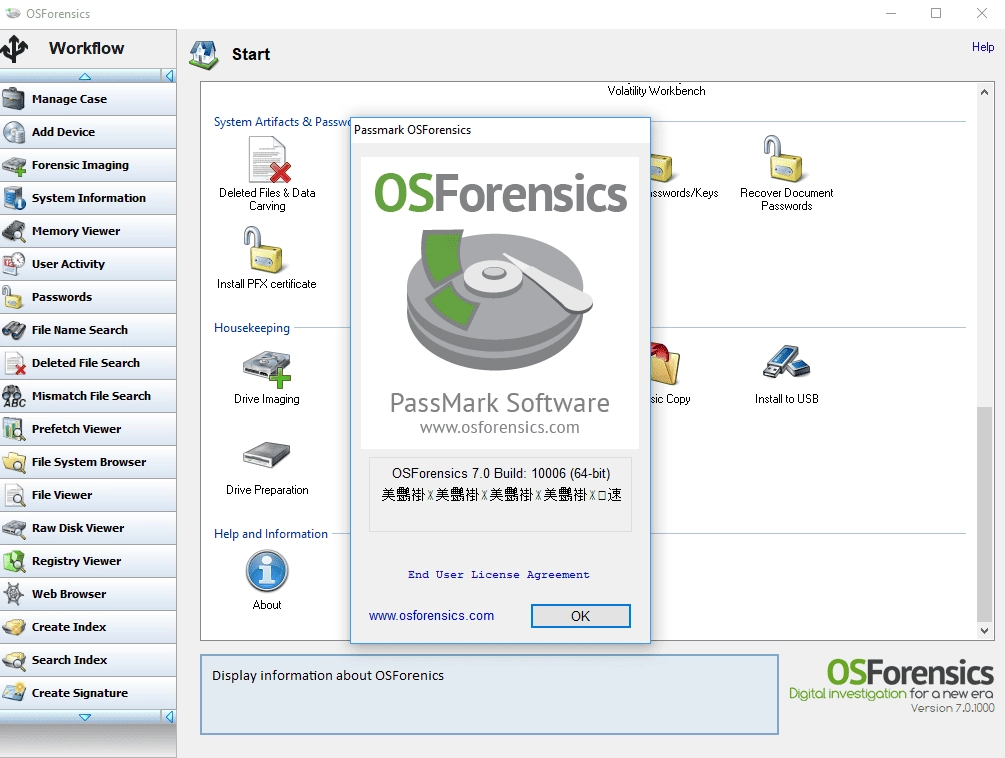Click scrollbar down arrow in Start panel
The image size is (1005, 758).
coord(984,631)
